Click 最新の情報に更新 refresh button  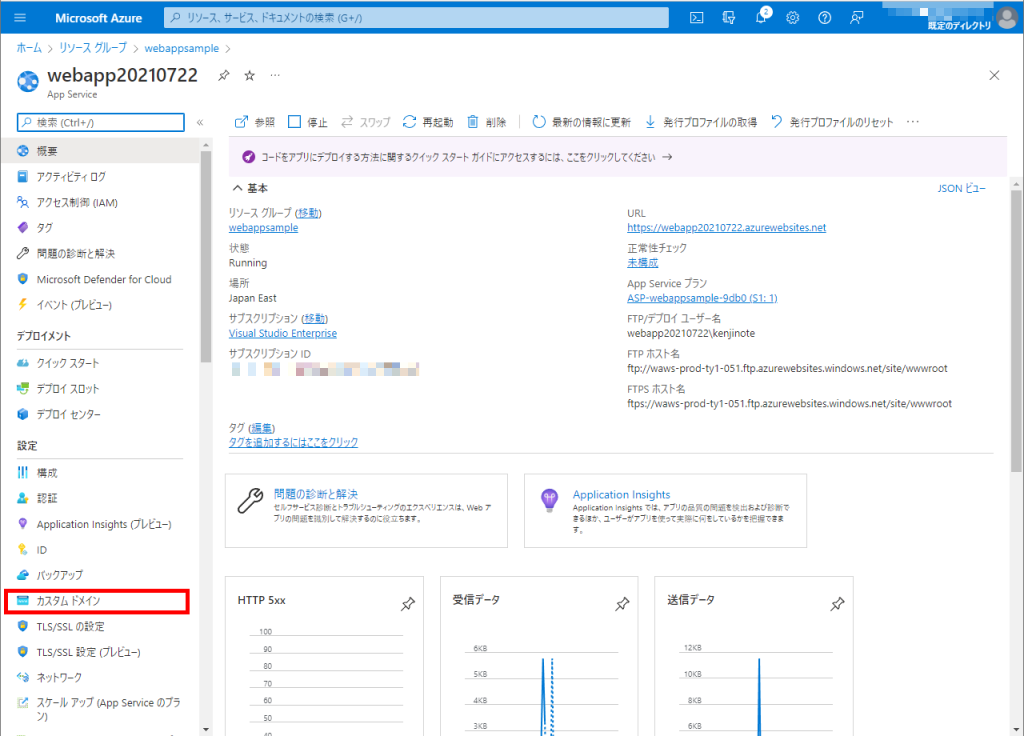581,122
